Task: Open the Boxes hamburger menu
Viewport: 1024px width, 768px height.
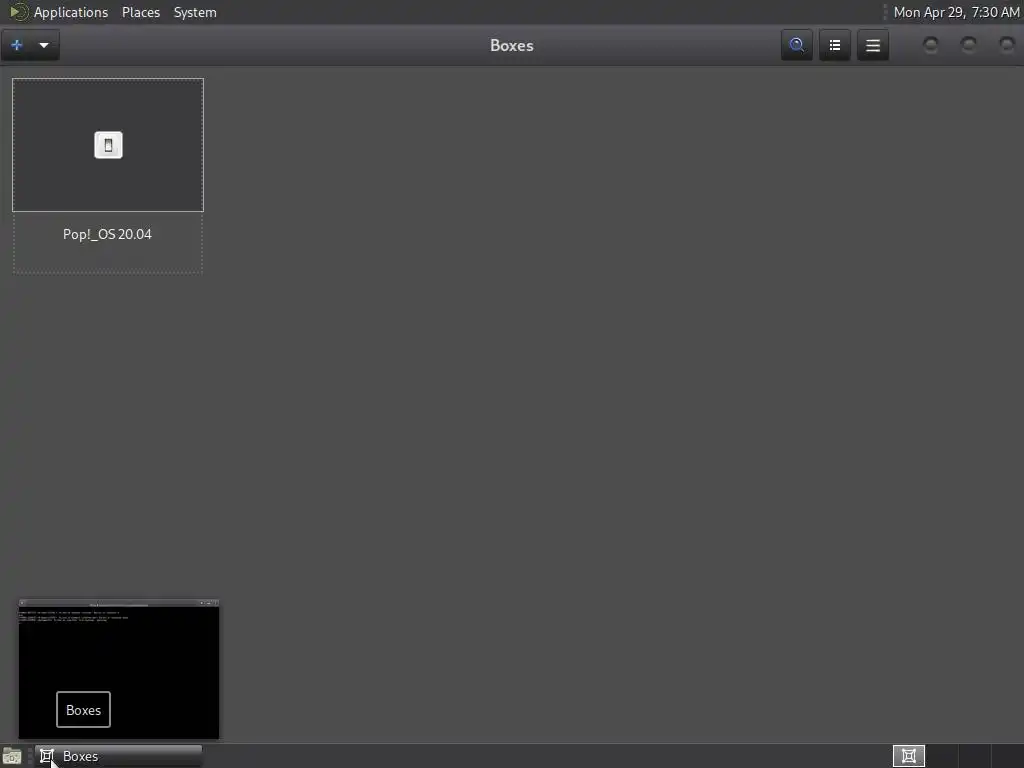Action: coord(872,45)
